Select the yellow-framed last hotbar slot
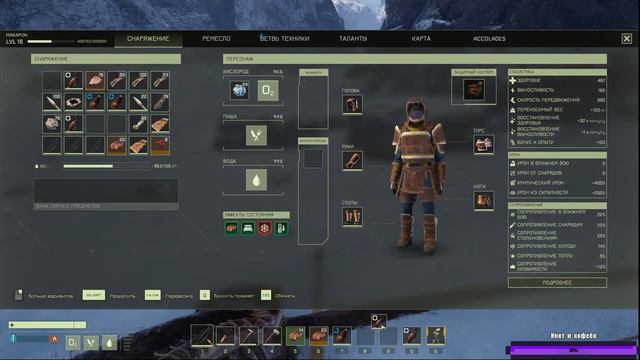This screenshot has height=360, width=640. coord(436,336)
